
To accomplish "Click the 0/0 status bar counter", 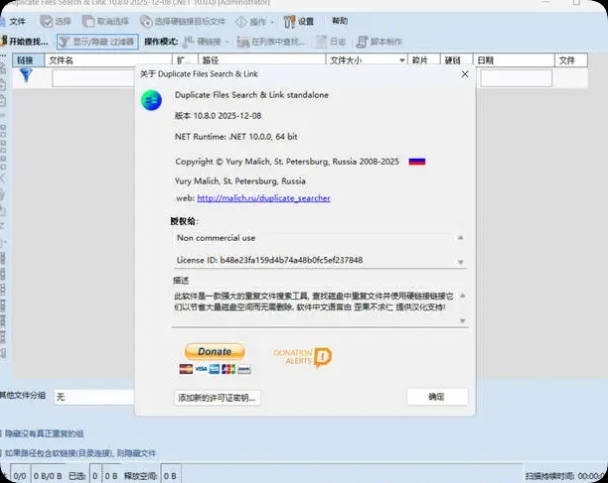I will (20, 475).
